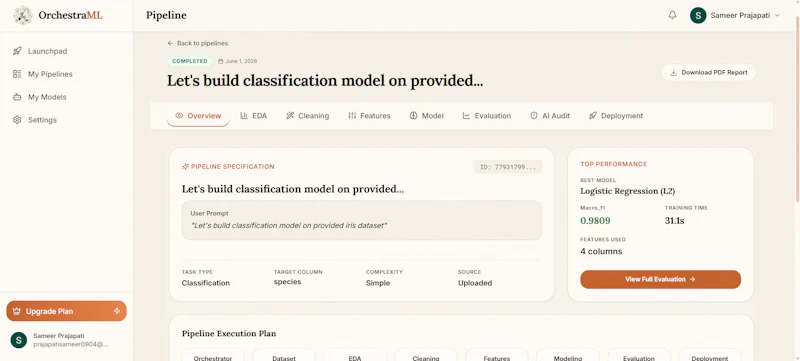Click the bottom-left sidebar avatar S

(x=19, y=340)
